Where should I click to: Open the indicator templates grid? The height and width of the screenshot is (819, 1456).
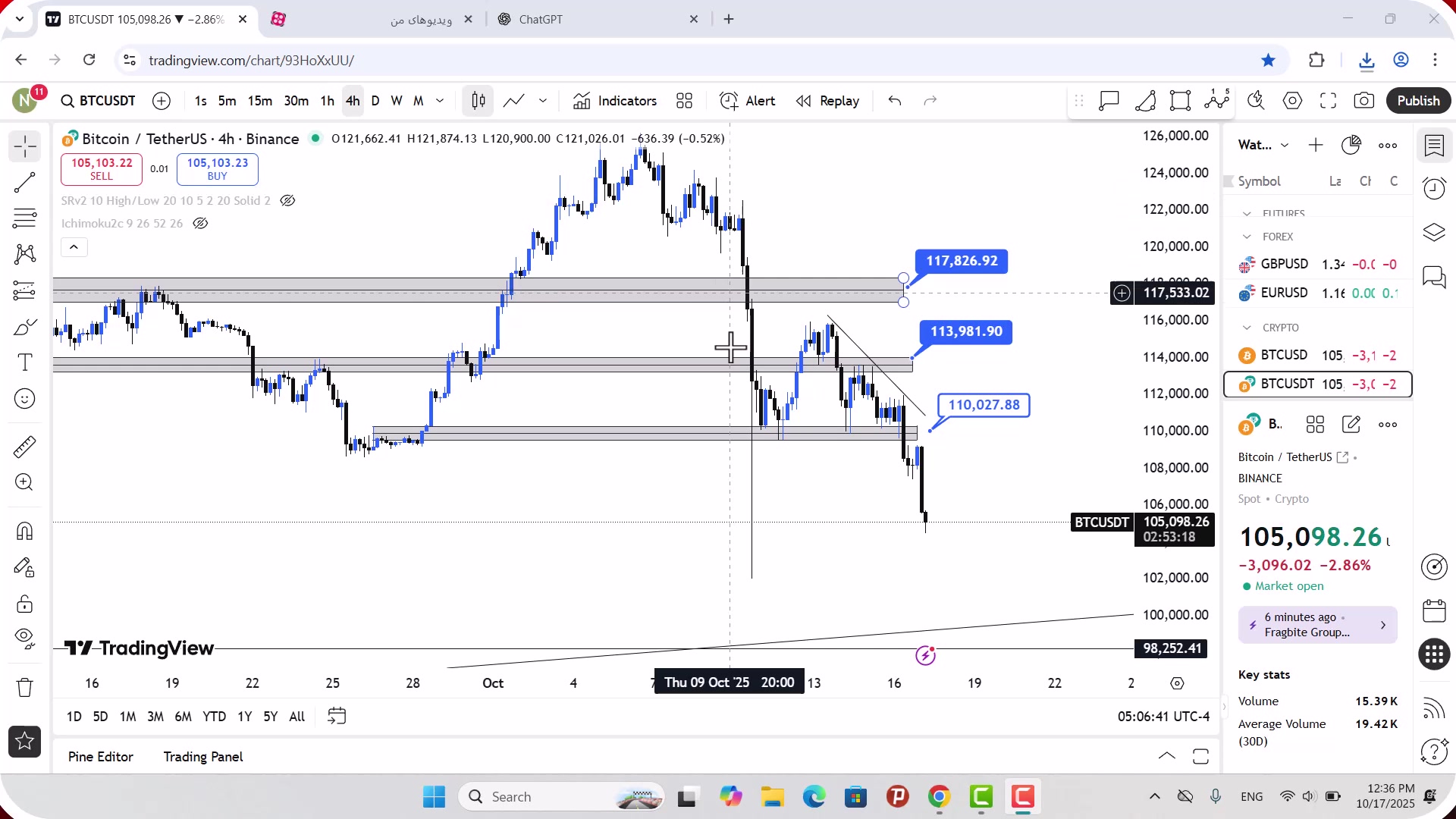point(684,101)
